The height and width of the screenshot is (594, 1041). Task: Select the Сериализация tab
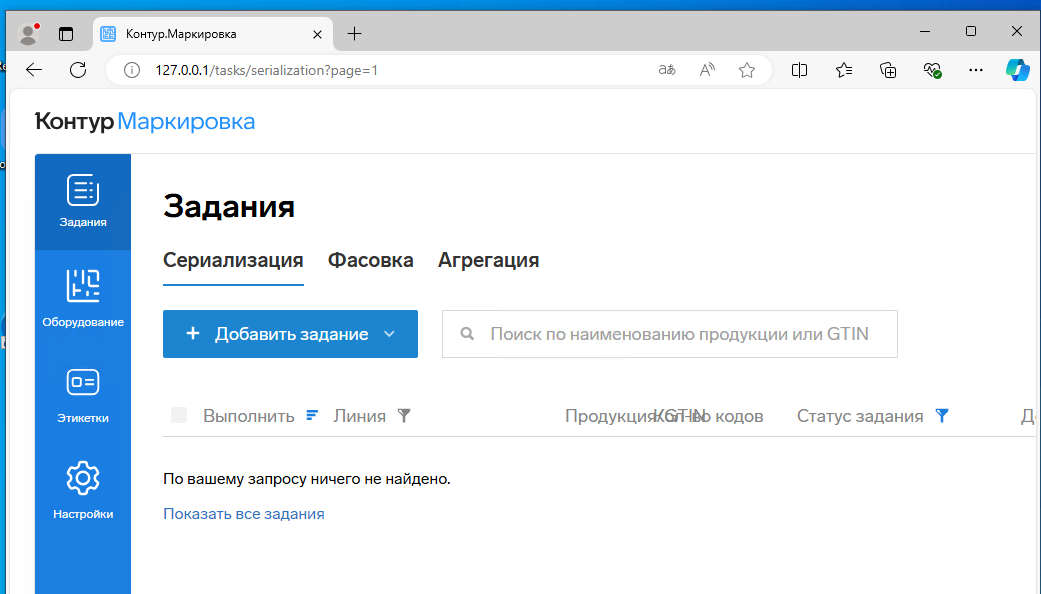(x=233, y=260)
